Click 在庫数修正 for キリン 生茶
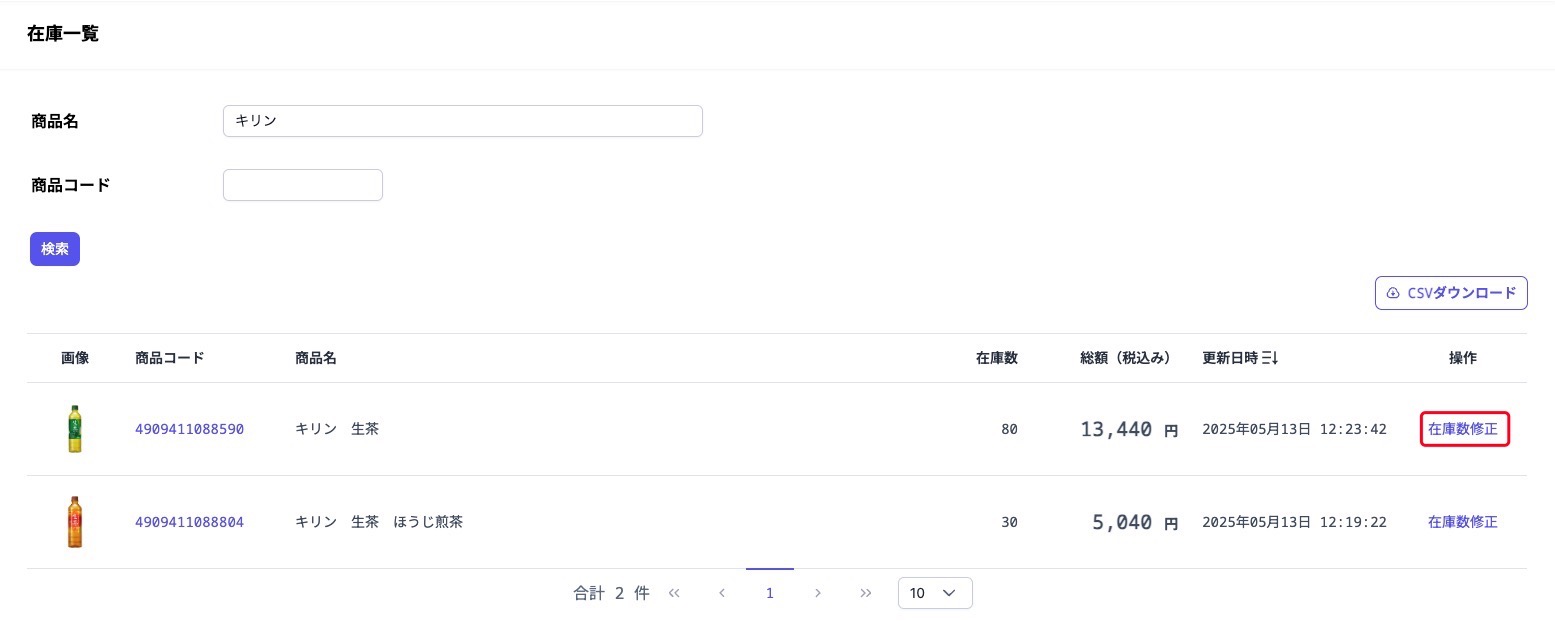 (1463, 429)
